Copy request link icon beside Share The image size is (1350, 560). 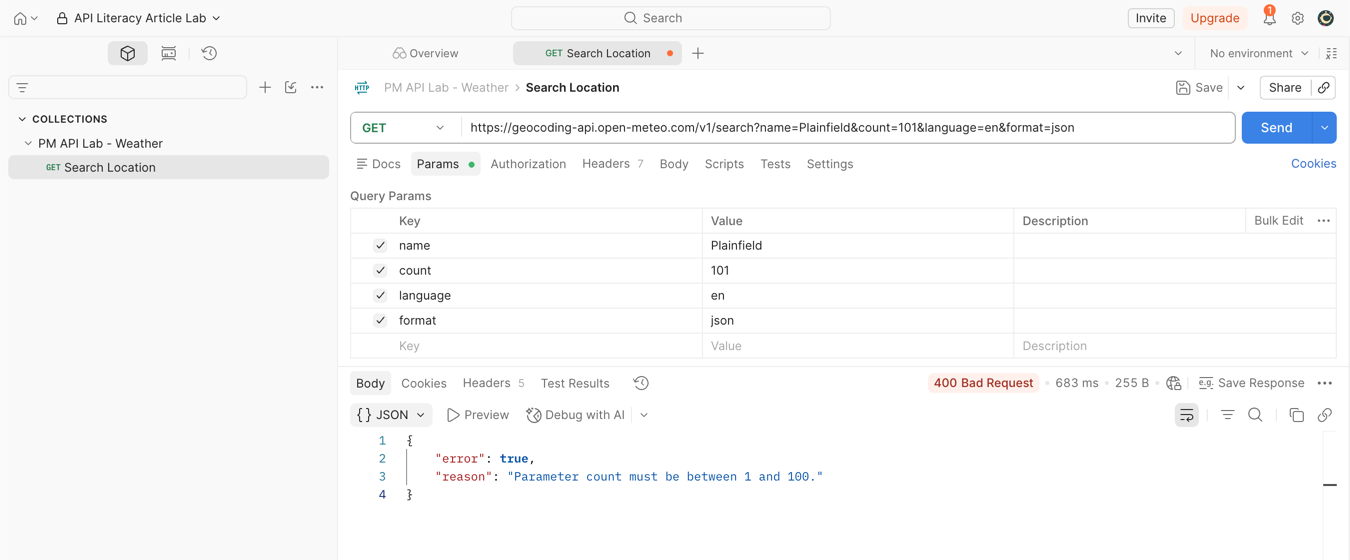click(1324, 88)
